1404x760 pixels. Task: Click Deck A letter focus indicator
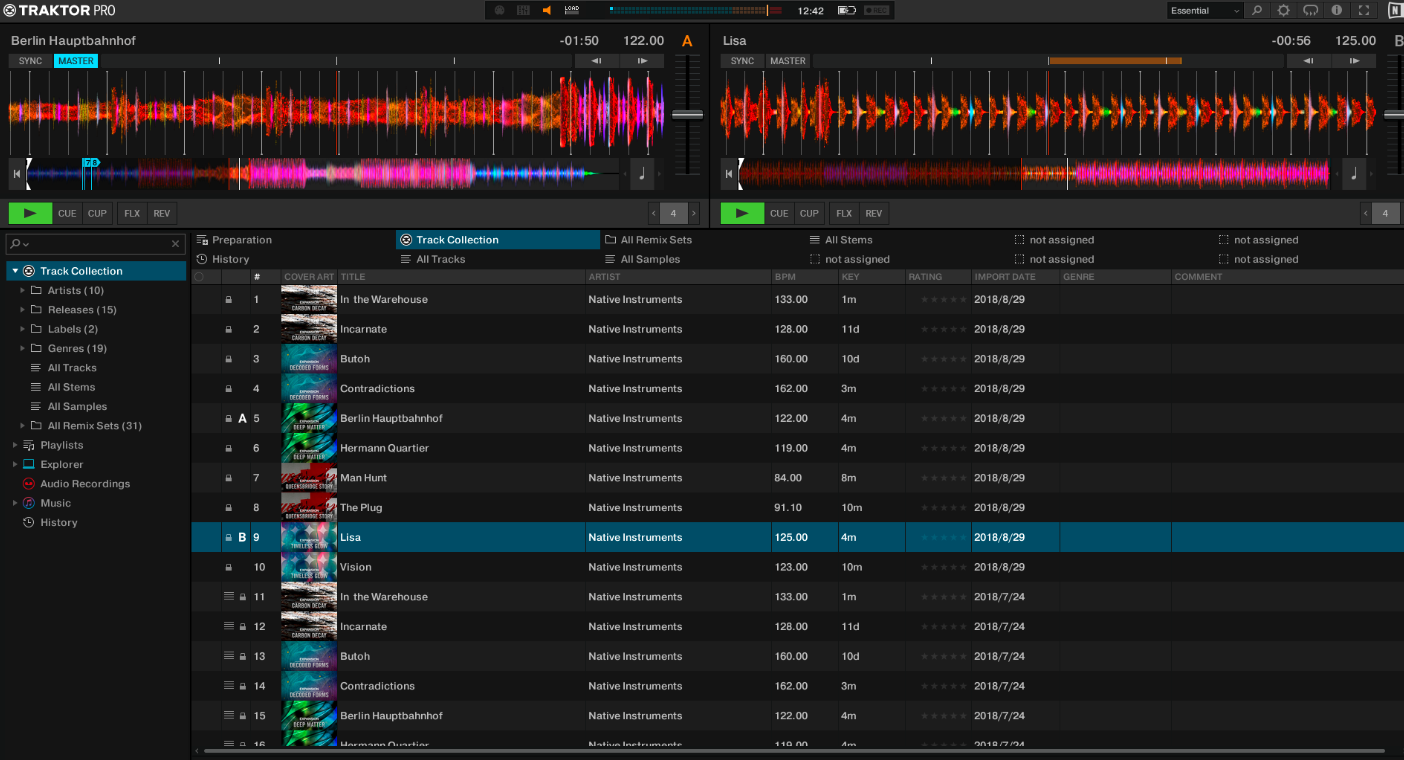pyautogui.click(x=687, y=41)
